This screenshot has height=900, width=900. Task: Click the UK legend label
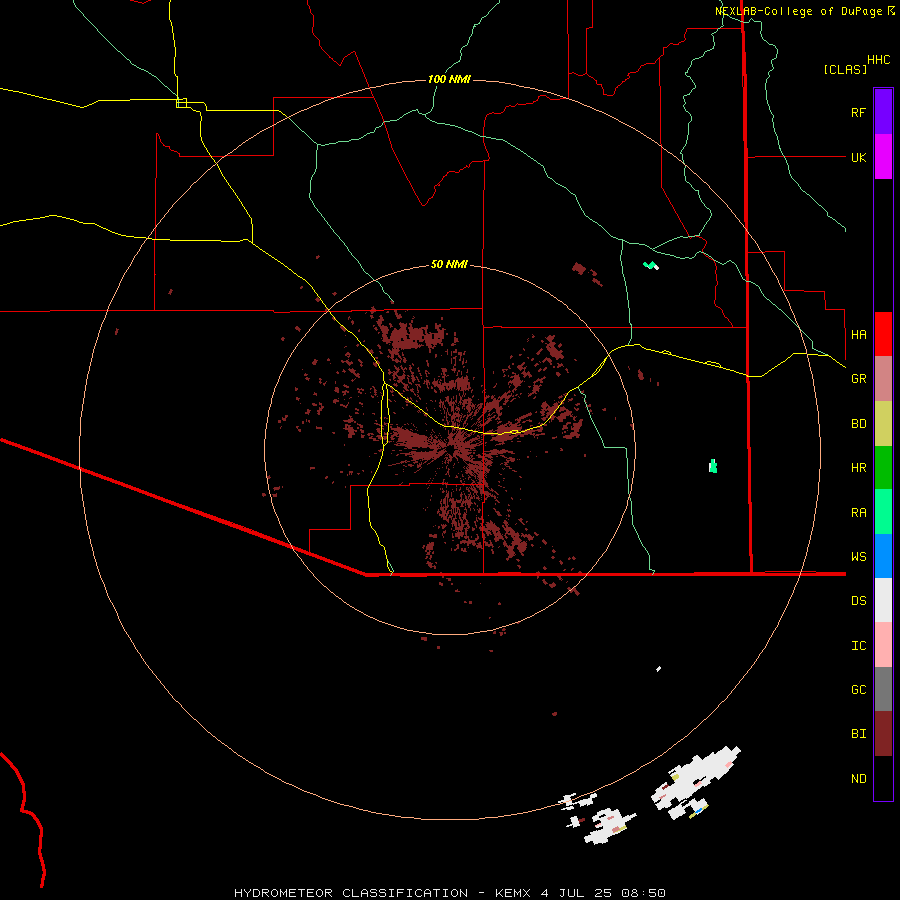click(858, 158)
